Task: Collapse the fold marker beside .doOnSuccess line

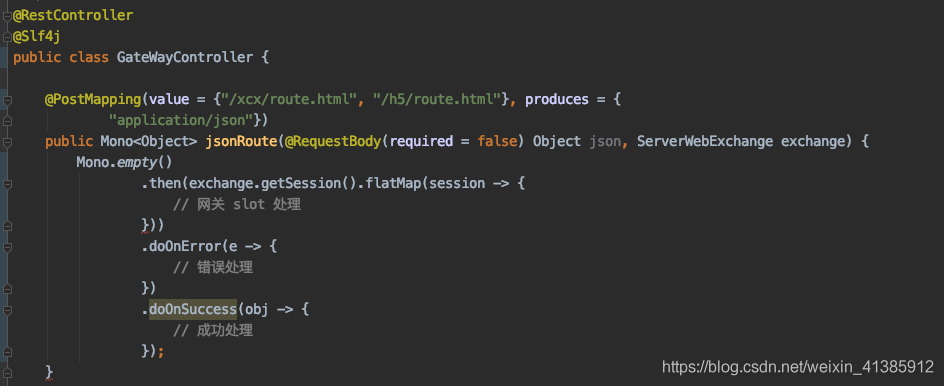Action: pos(7,311)
